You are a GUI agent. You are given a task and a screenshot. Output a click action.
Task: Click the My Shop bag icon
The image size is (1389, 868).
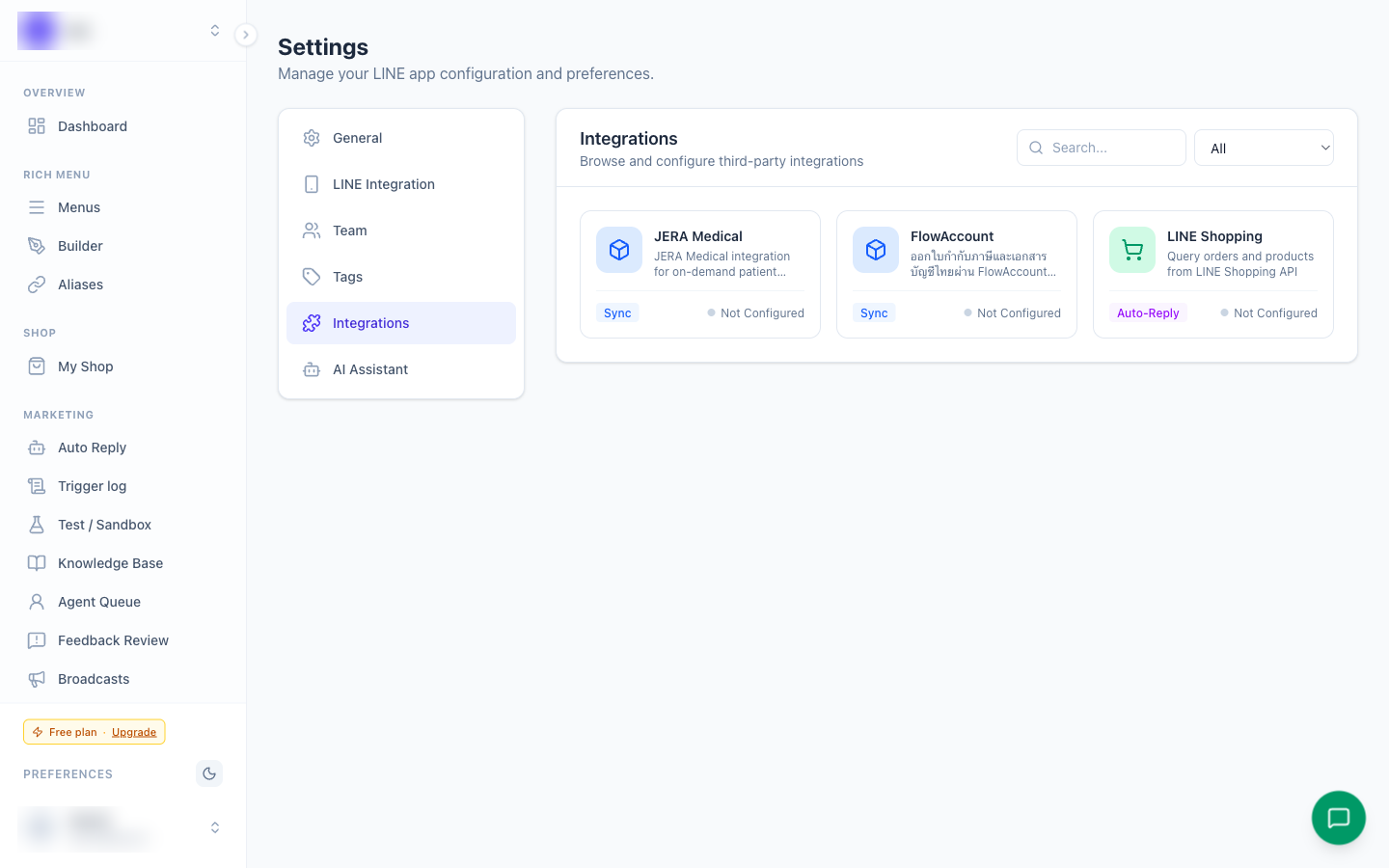37,366
